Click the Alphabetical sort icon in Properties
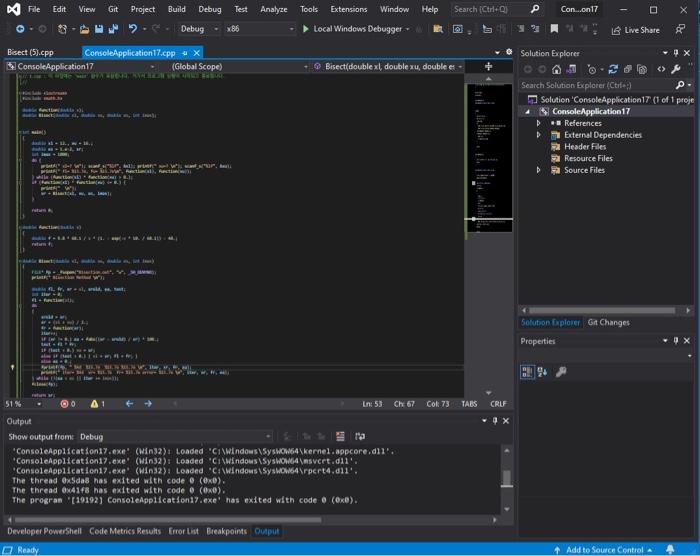 [542, 372]
